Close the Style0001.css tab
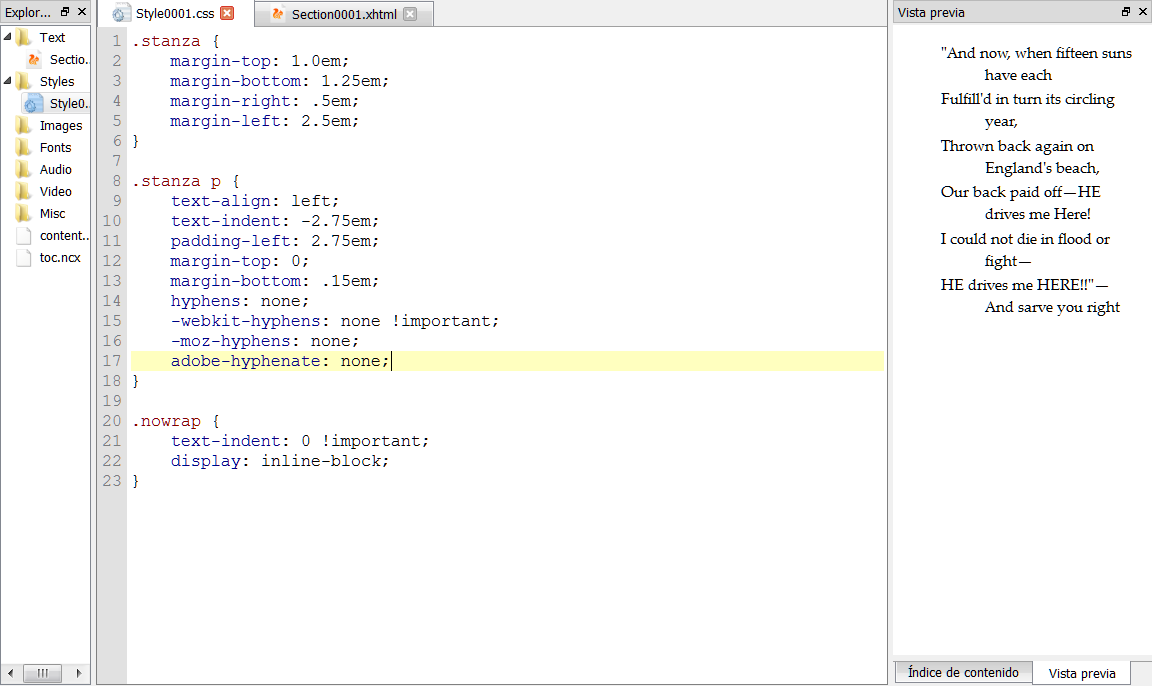 (228, 13)
